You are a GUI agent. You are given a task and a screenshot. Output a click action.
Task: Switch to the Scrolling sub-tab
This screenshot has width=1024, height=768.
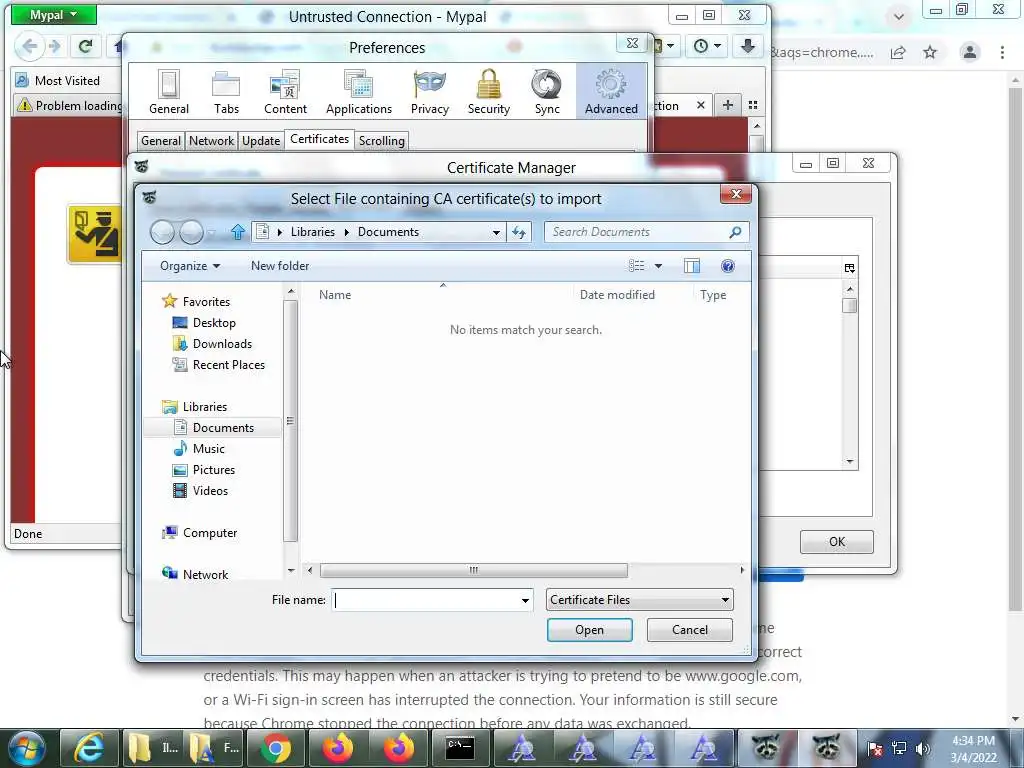pyautogui.click(x=381, y=140)
